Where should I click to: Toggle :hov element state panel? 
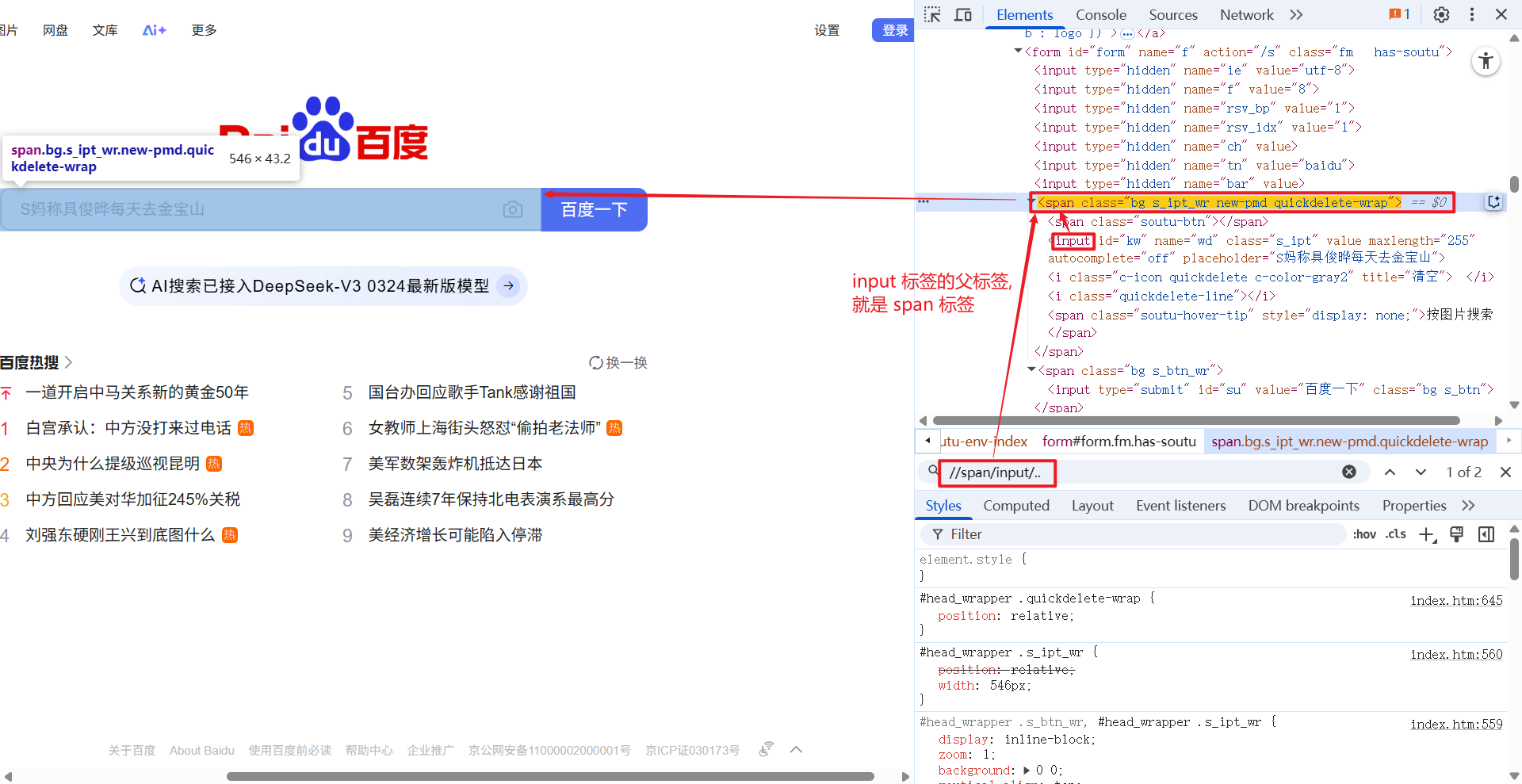tap(1364, 534)
